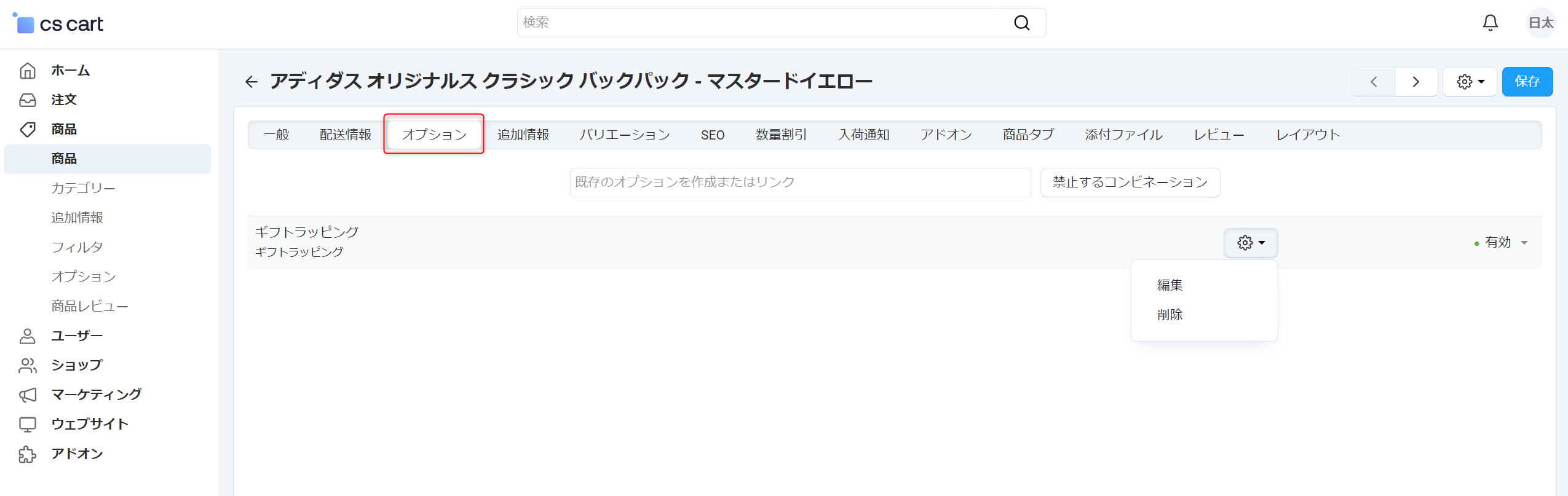Click the option create-or-link input field
Viewport: 1568px width, 496px height.
coord(799,183)
